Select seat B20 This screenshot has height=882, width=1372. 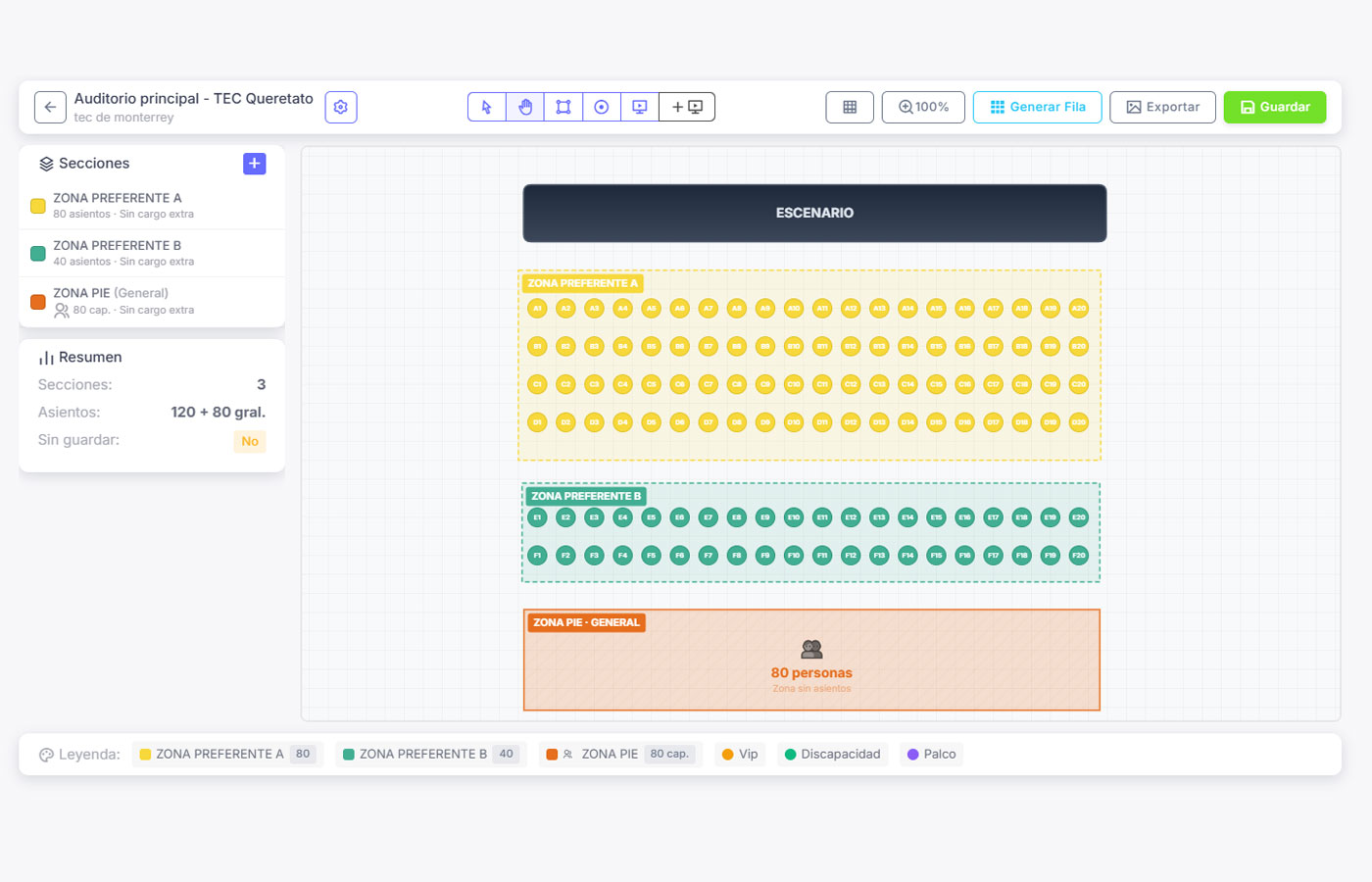(1079, 346)
